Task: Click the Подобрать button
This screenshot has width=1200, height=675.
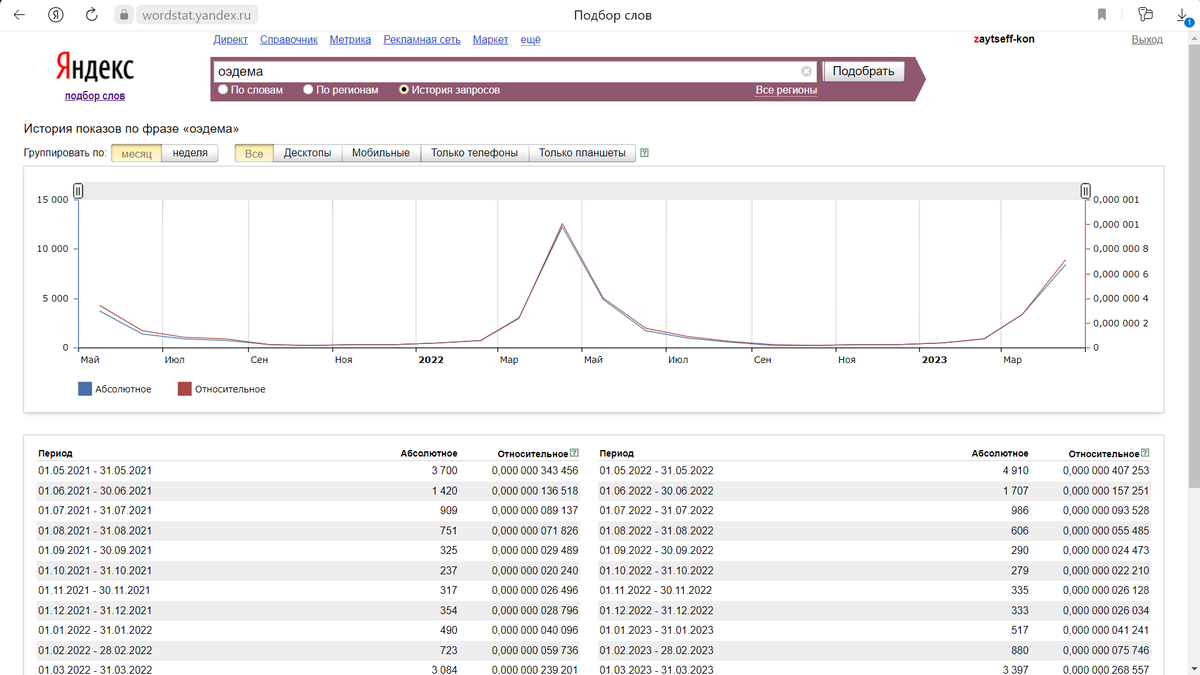Action: click(863, 72)
